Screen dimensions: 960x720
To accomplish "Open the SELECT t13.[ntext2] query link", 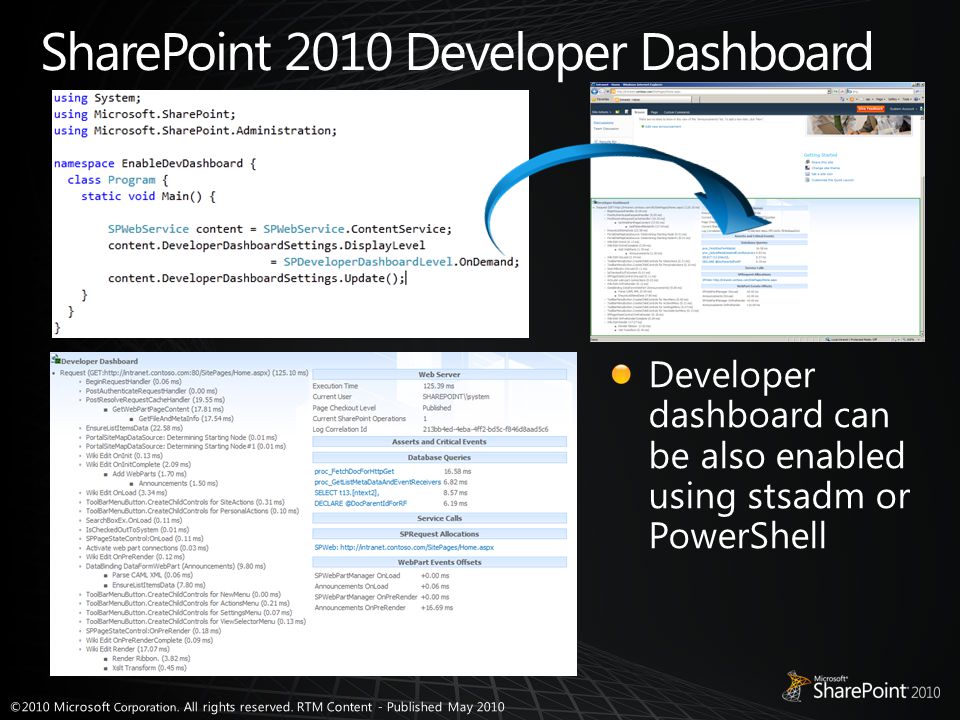I will point(347,492).
